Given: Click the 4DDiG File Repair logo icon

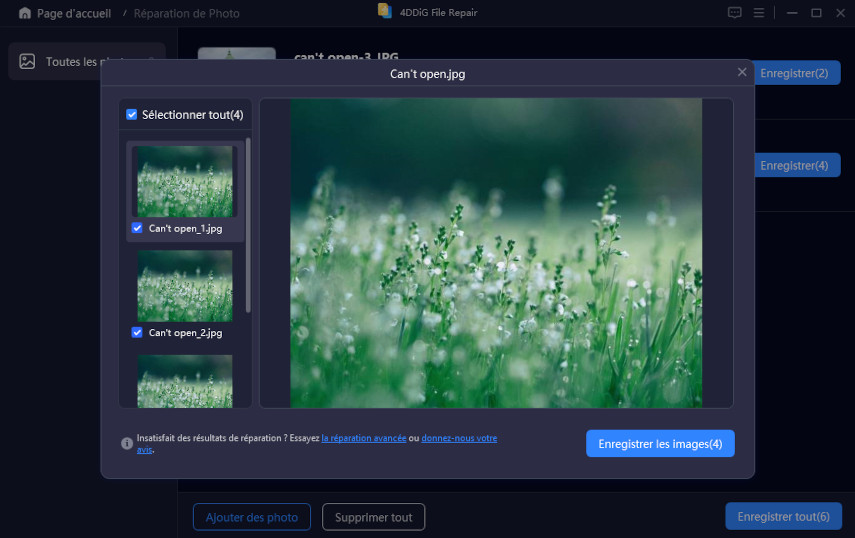Looking at the screenshot, I should point(384,11).
